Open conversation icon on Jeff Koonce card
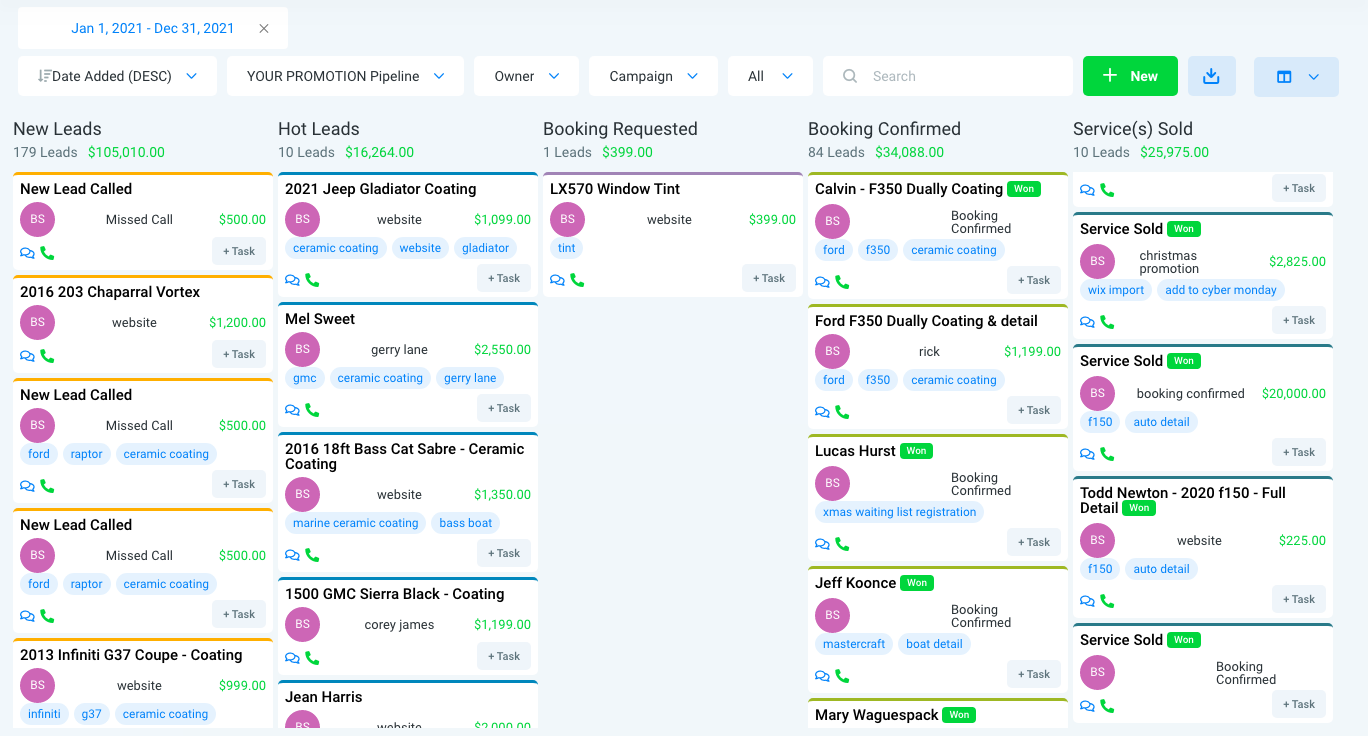The width and height of the screenshot is (1368, 736). 822,676
